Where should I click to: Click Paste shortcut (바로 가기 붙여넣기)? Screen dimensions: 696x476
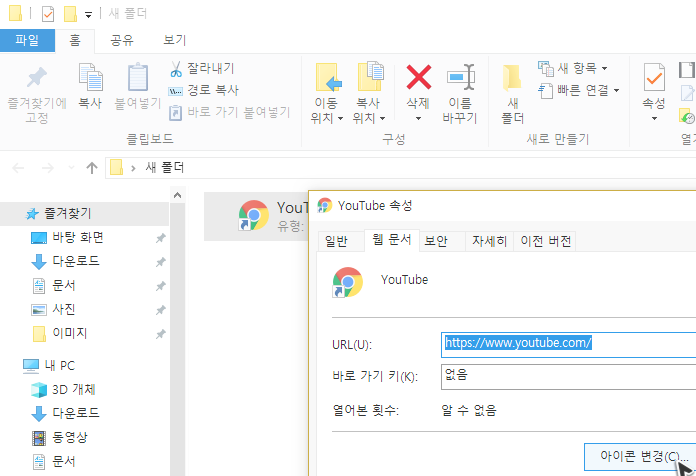229,112
